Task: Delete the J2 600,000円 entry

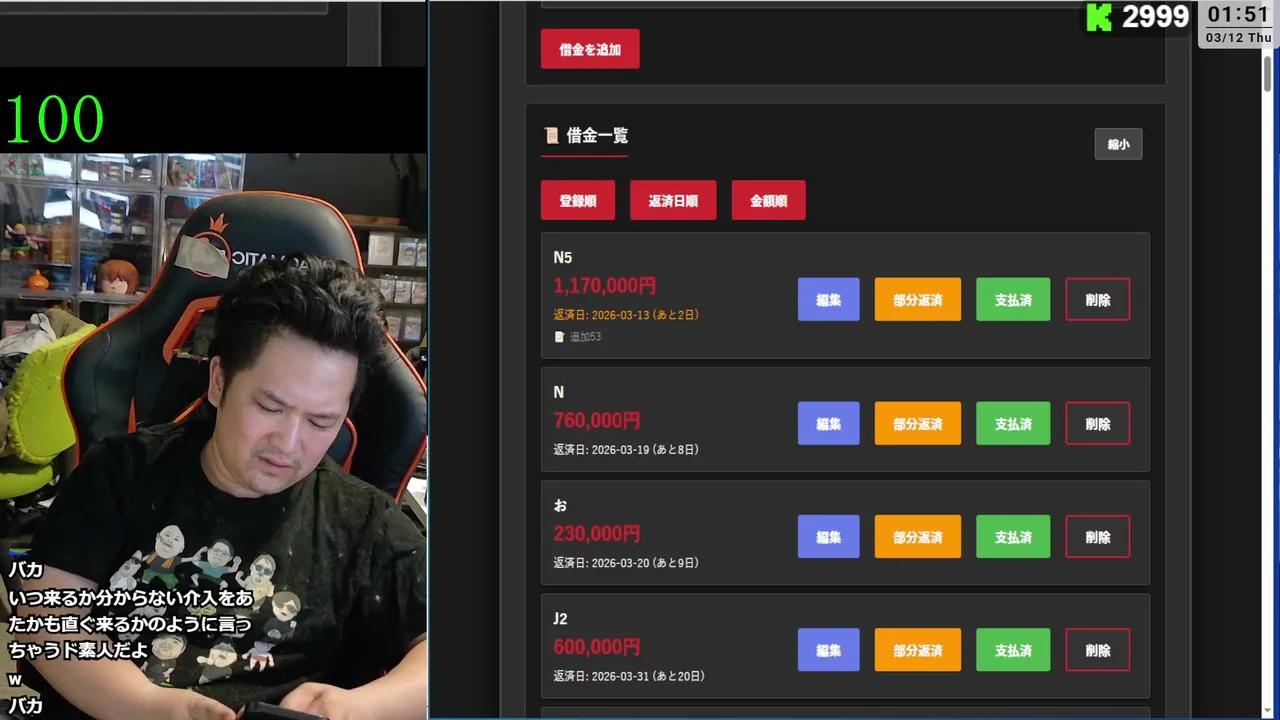Action: (x=1098, y=650)
